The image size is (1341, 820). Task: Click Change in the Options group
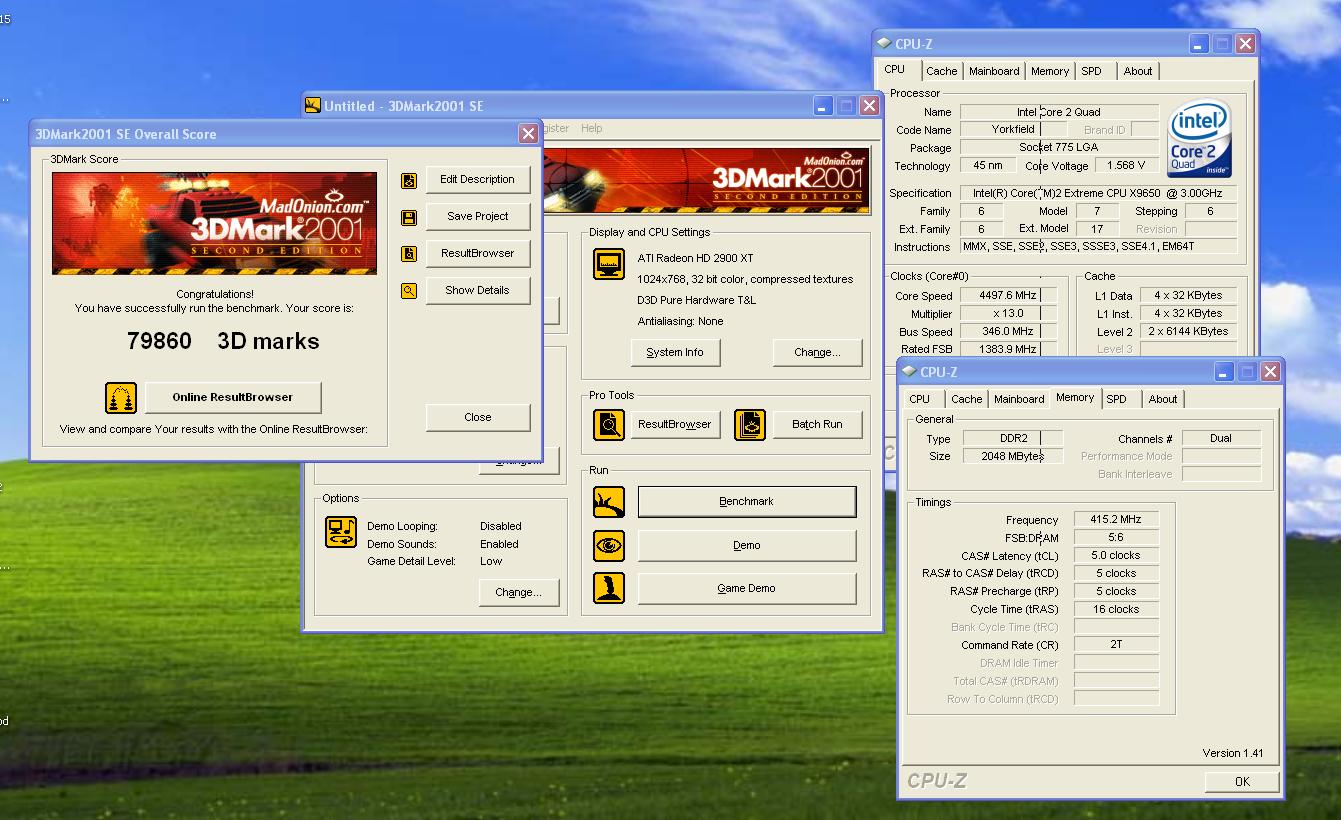click(518, 592)
